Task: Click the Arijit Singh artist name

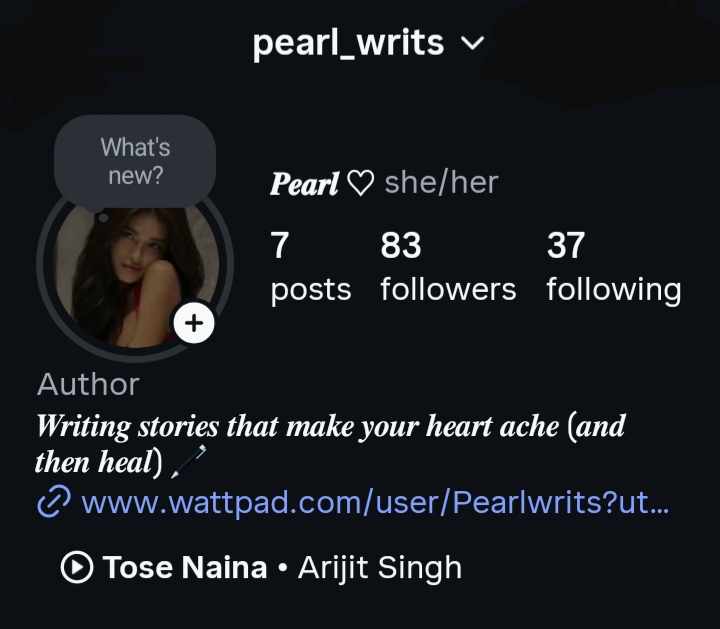Action: [380, 568]
